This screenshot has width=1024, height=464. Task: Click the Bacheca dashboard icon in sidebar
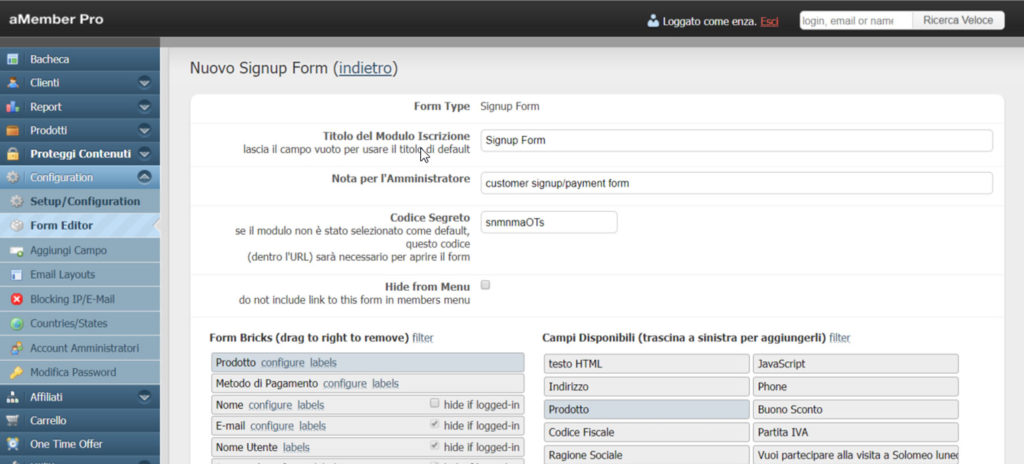tap(13, 59)
